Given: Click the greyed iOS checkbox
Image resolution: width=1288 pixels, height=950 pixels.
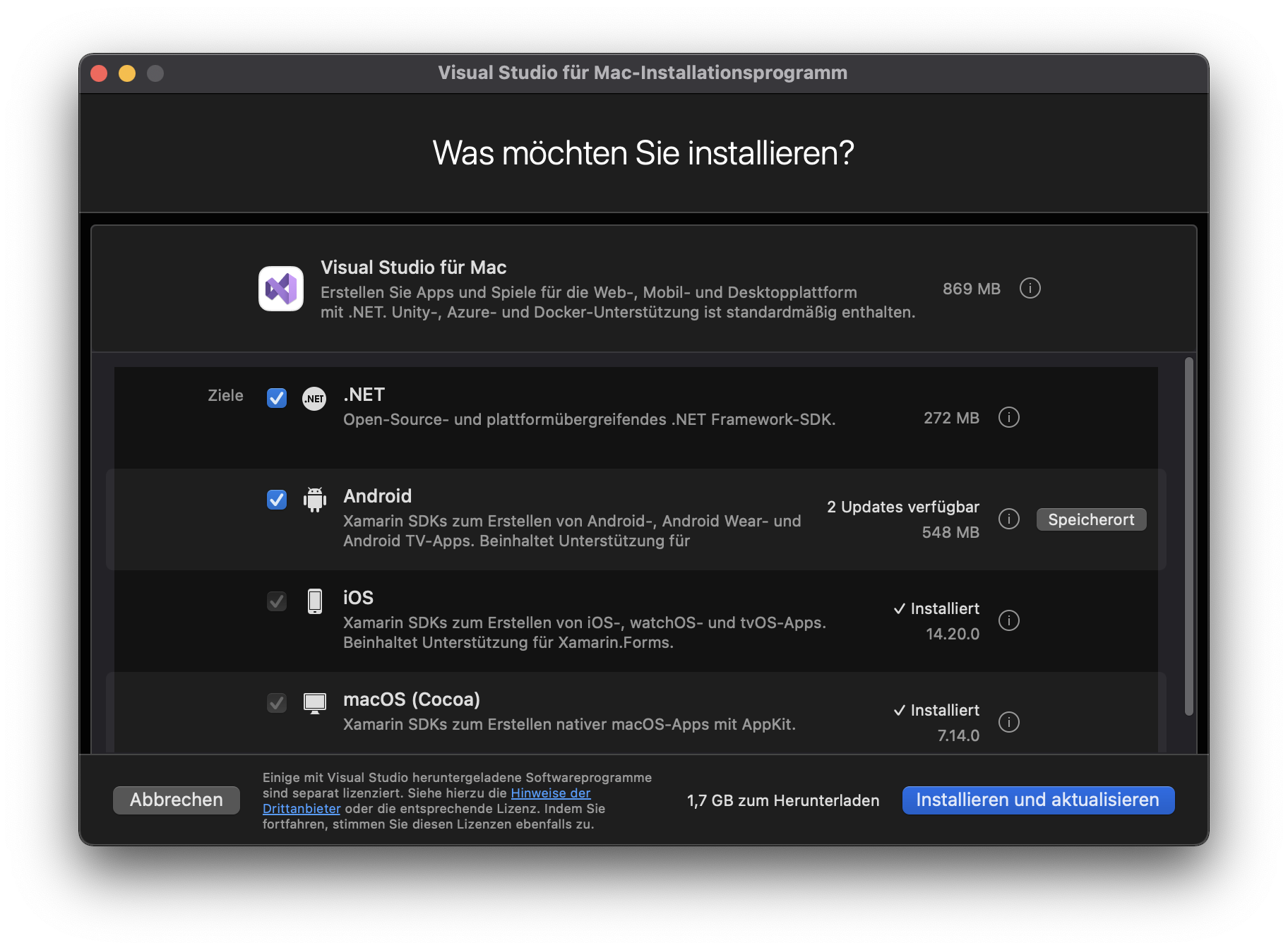Looking at the screenshot, I should [x=277, y=602].
